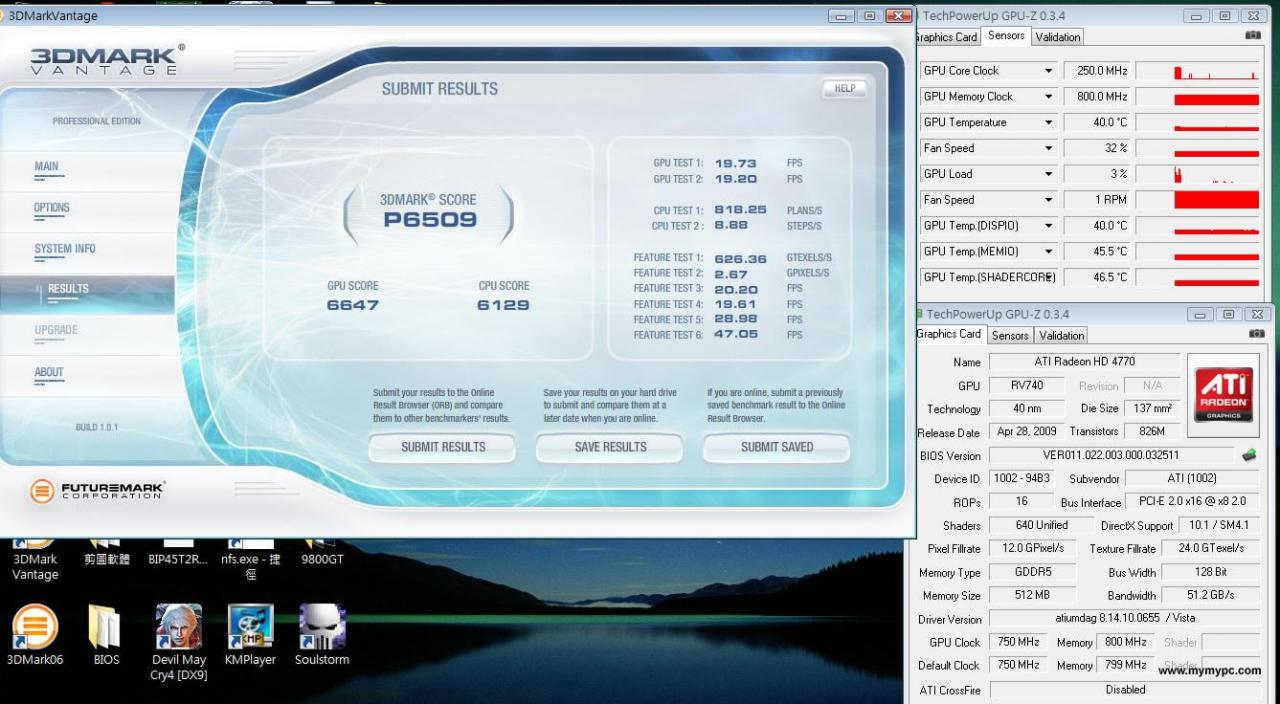Viewport: 1280px width, 704px height.
Task: Select the Devil May Cry4 [DX9] icon
Action: (x=179, y=642)
